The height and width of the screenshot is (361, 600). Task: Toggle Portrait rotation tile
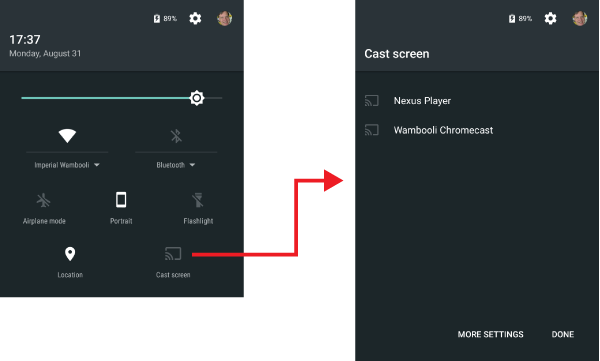tap(121, 208)
